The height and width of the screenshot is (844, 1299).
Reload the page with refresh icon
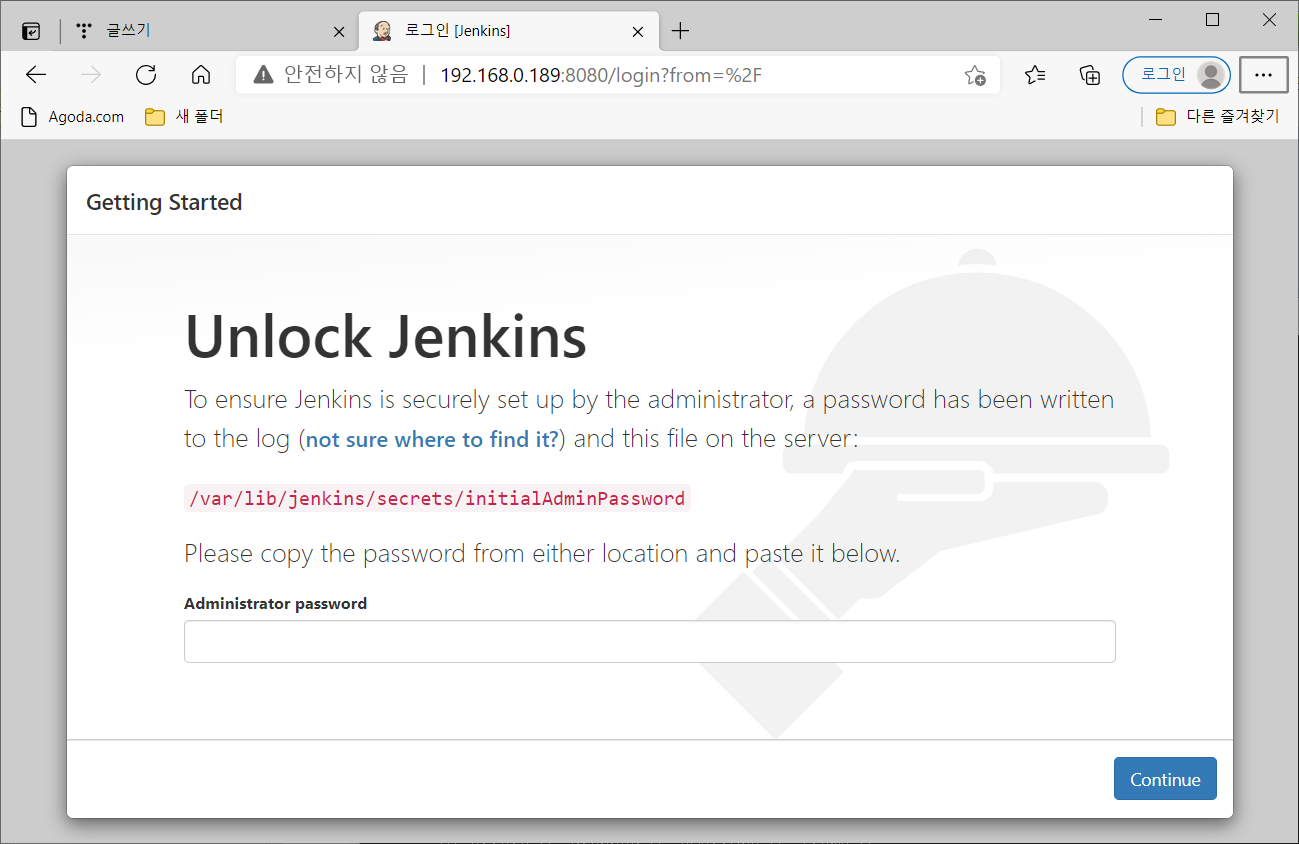tap(146, 75)
